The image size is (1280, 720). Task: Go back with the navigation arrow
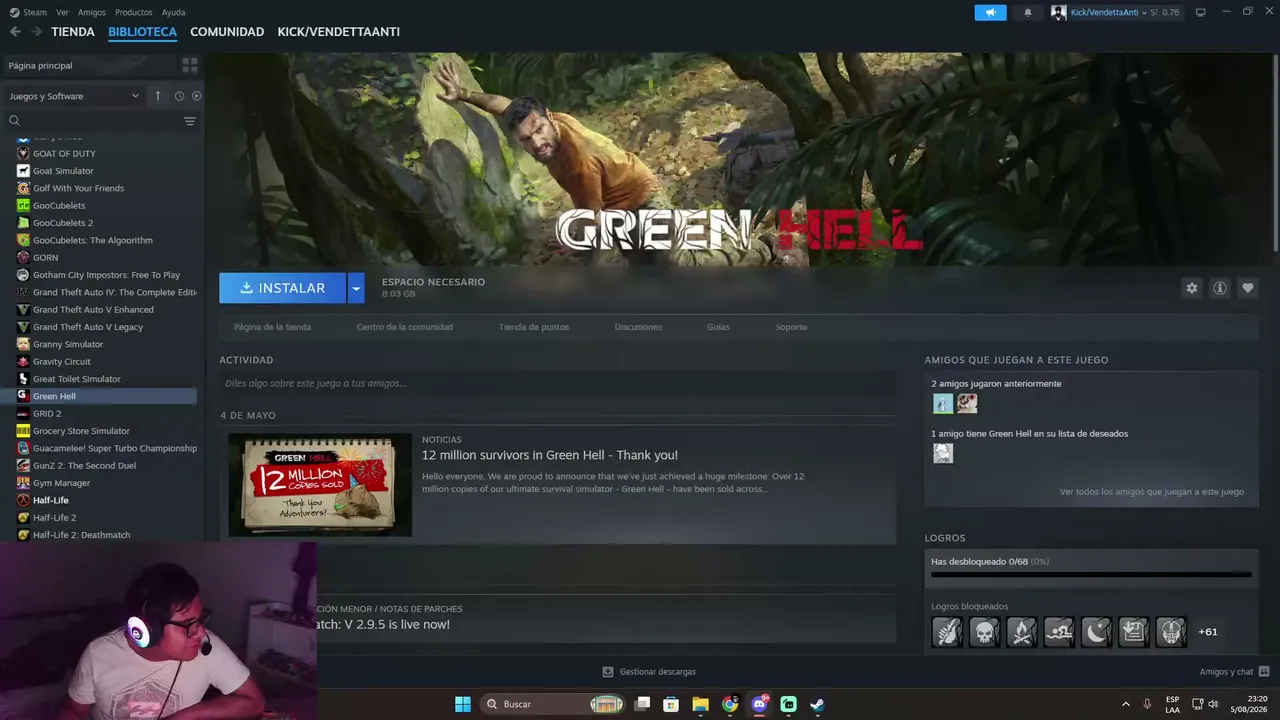click(x=15, y=32)
